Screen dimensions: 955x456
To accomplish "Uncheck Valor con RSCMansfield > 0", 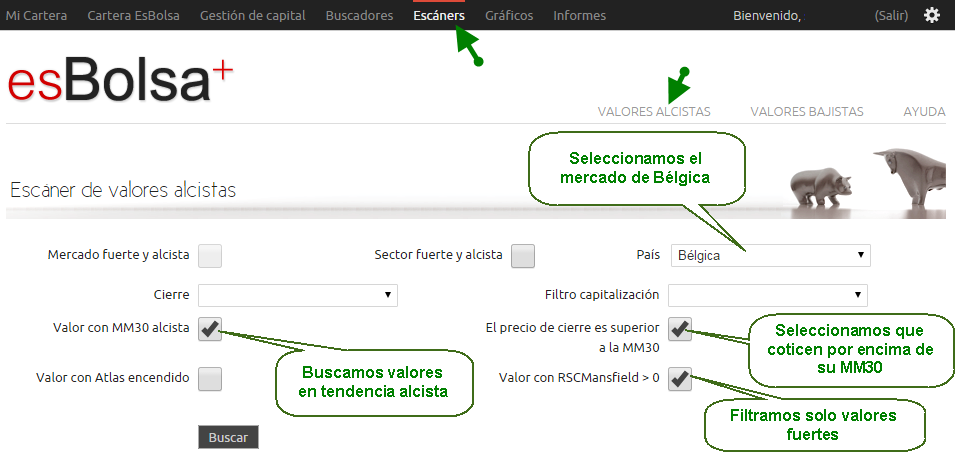I will point(680,379).
